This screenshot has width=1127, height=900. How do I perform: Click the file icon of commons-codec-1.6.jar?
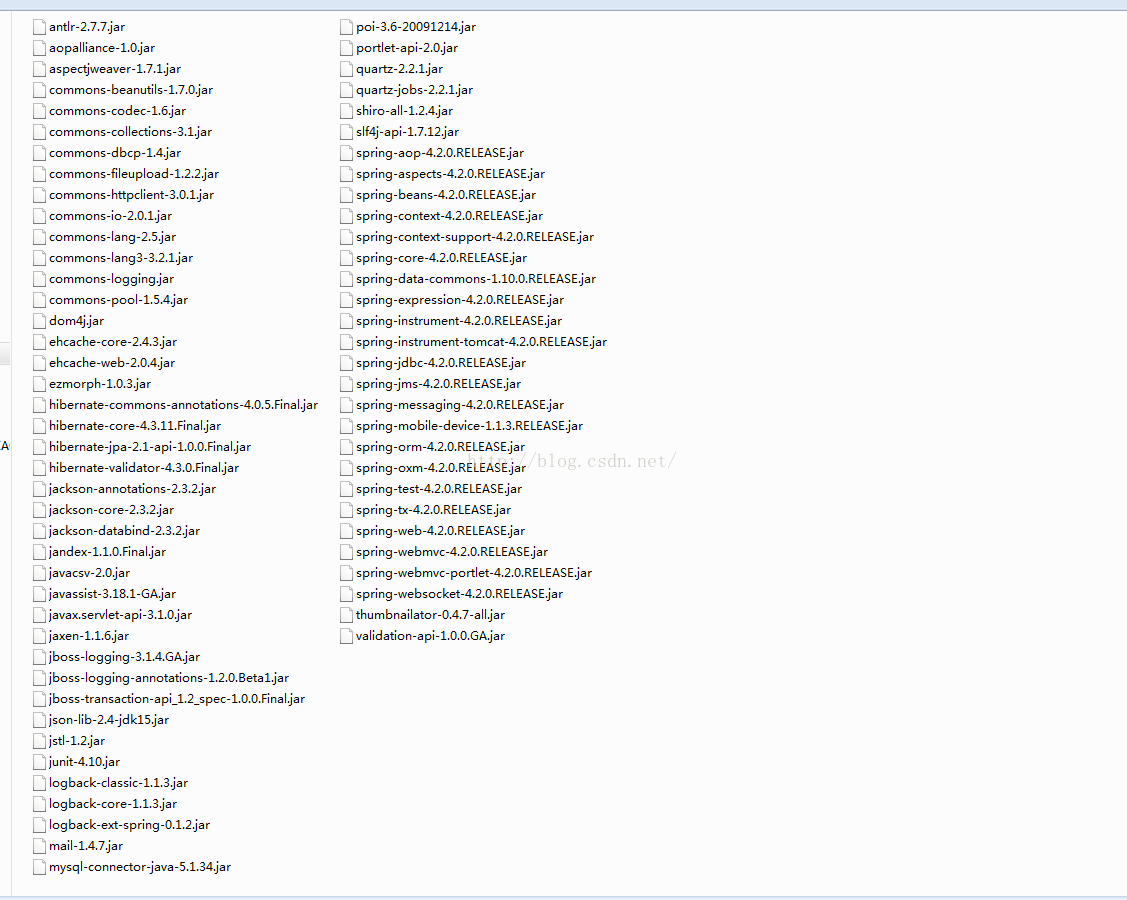[x=40, y=111]
